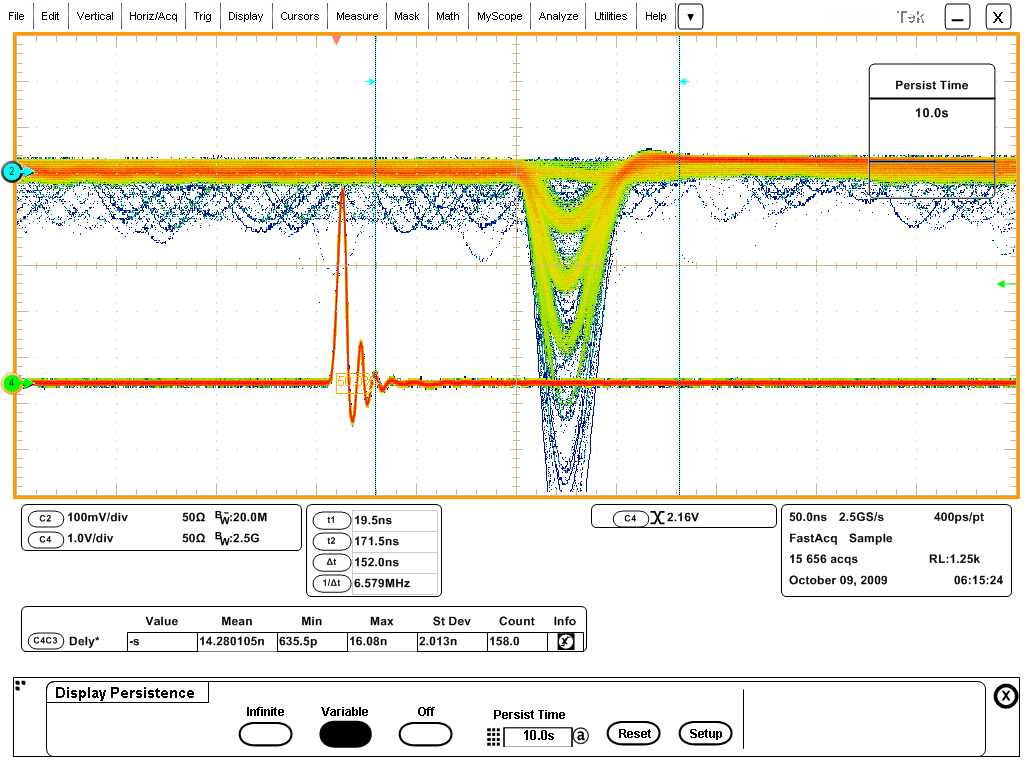Open the Horiz/Acq menu

pos(153,16)
